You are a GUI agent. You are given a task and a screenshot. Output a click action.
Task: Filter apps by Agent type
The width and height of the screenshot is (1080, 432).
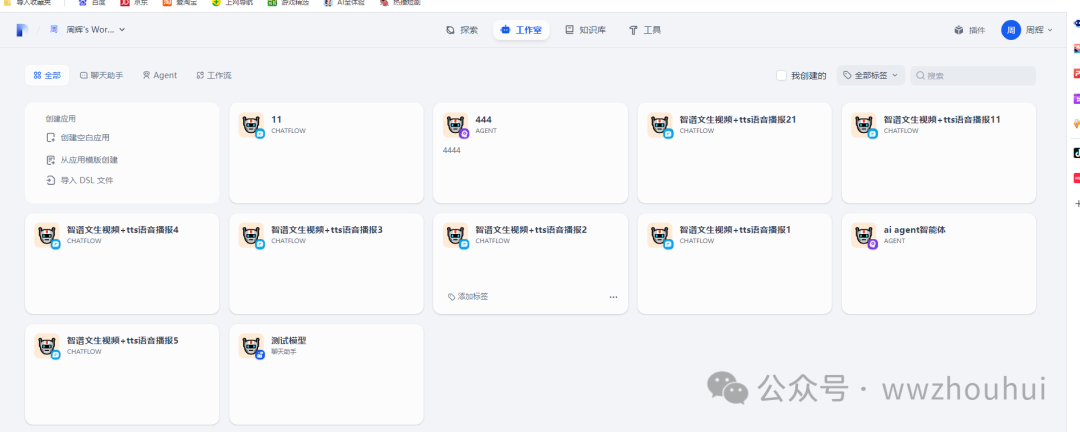[x=159, y=75]
